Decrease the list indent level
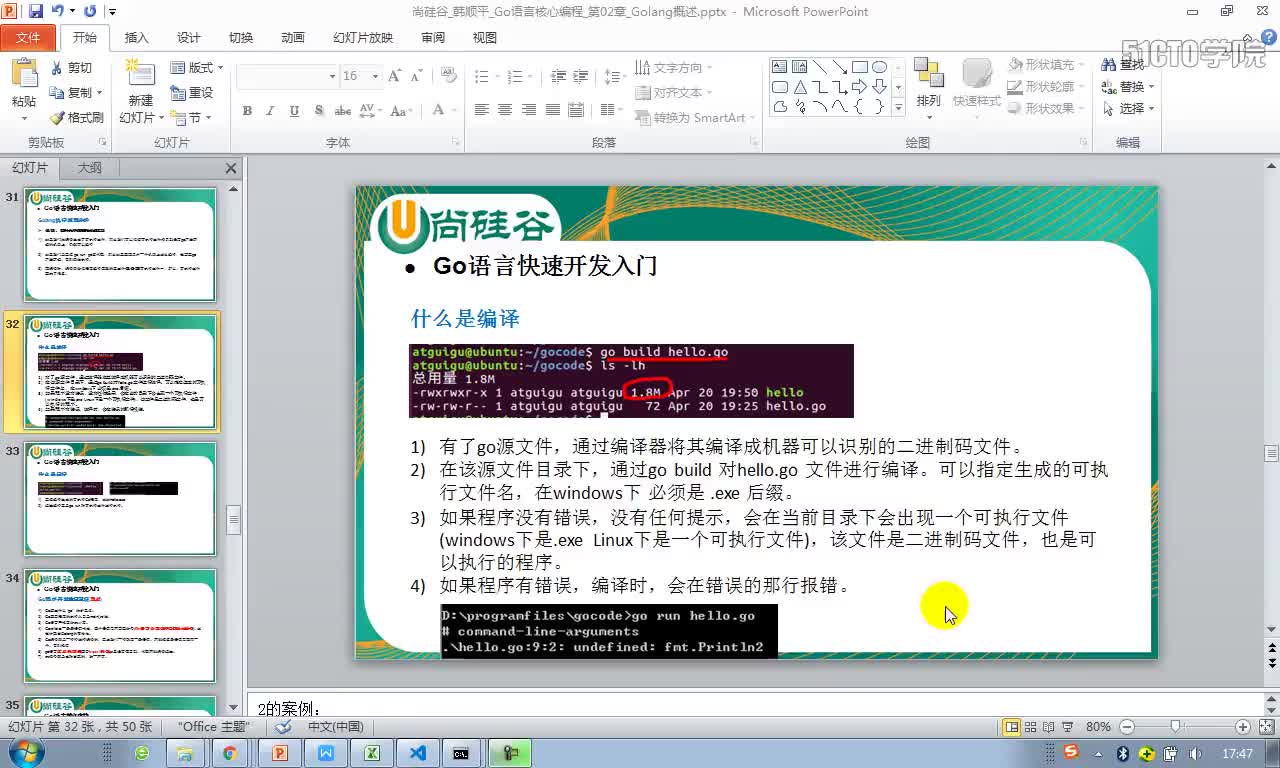The height and width of the screenshot is (768, 1280). pos(558,76)
